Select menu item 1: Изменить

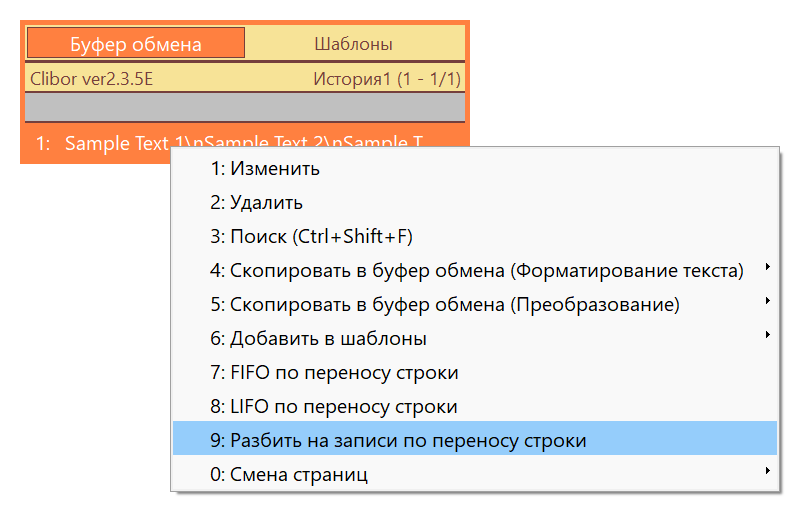click(475, 168)
